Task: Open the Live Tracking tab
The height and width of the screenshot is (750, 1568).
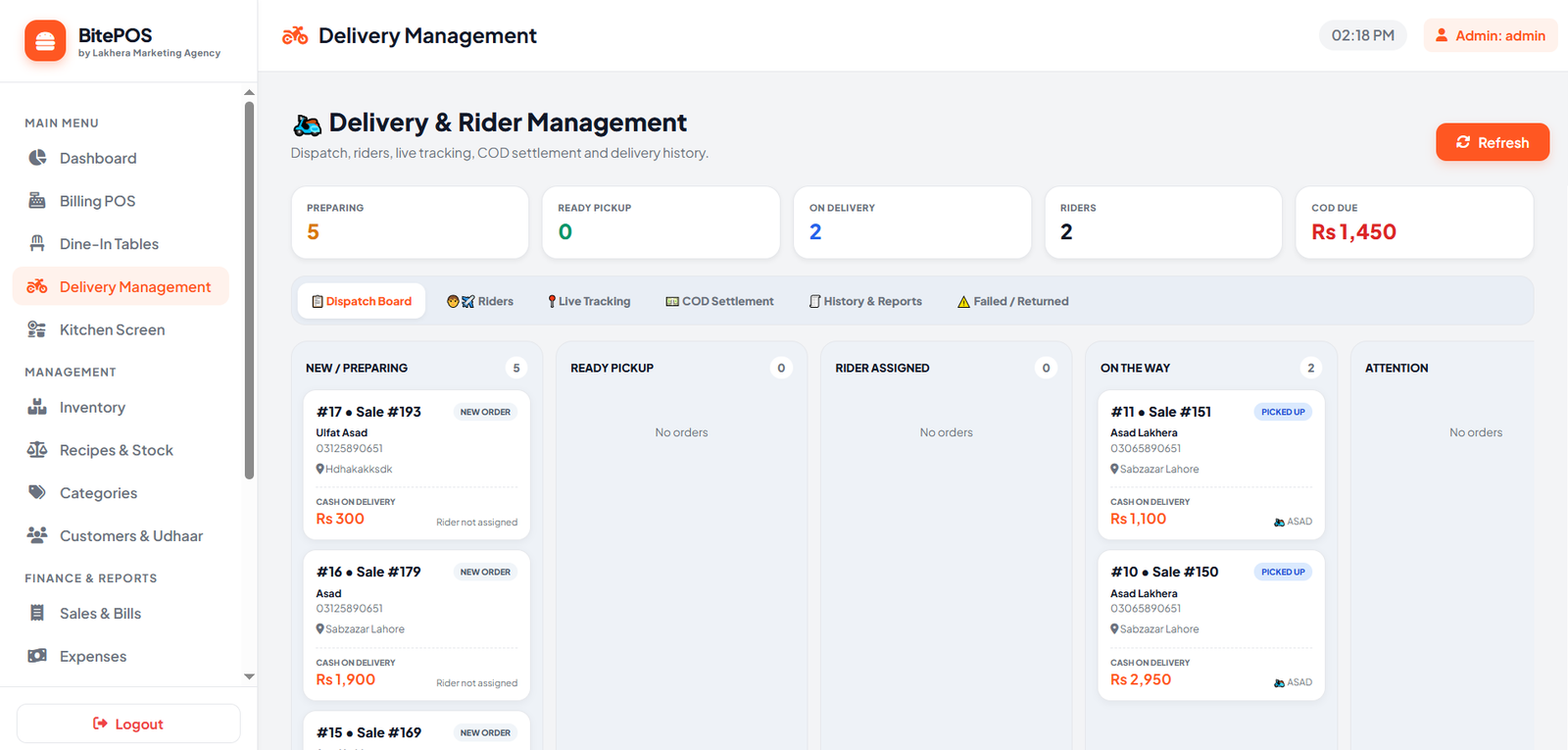Action: tap(589, 301)
